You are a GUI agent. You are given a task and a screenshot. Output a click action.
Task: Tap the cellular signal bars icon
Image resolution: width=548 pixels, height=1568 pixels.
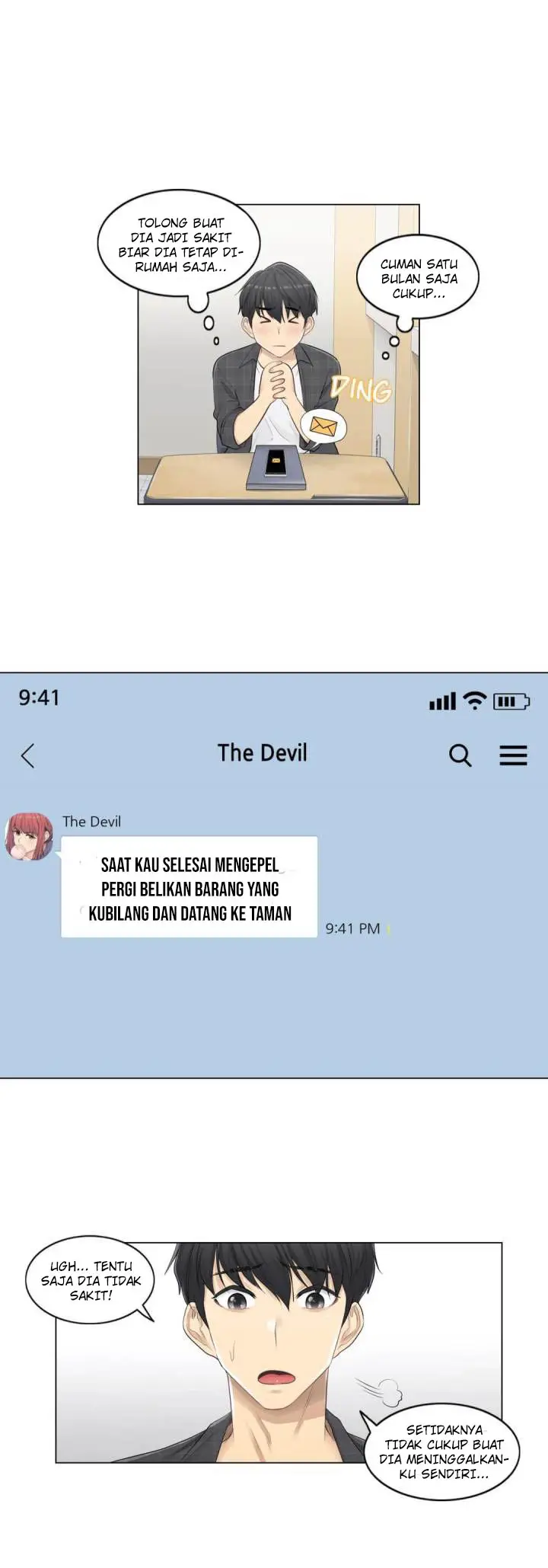(442, 701)
